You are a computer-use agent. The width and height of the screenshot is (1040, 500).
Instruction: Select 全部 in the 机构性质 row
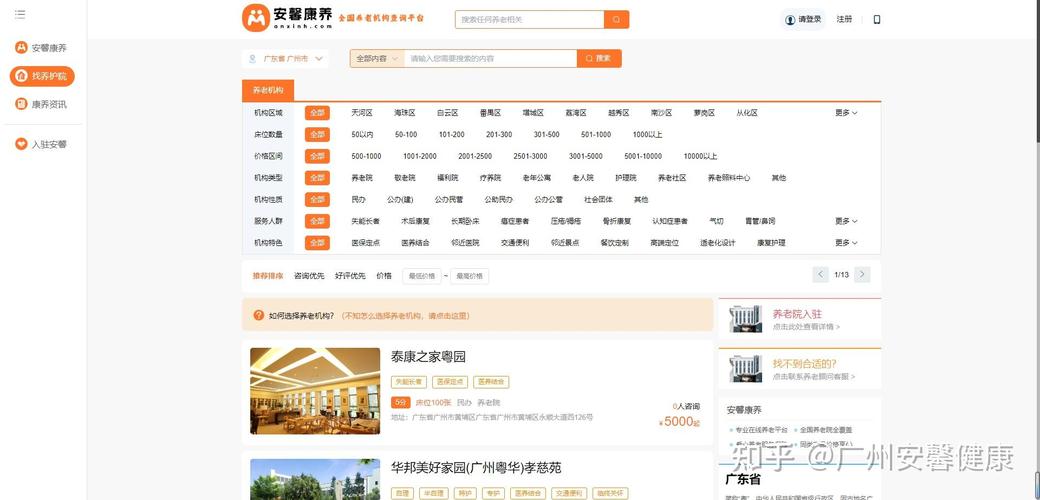[x=317, y=200]
